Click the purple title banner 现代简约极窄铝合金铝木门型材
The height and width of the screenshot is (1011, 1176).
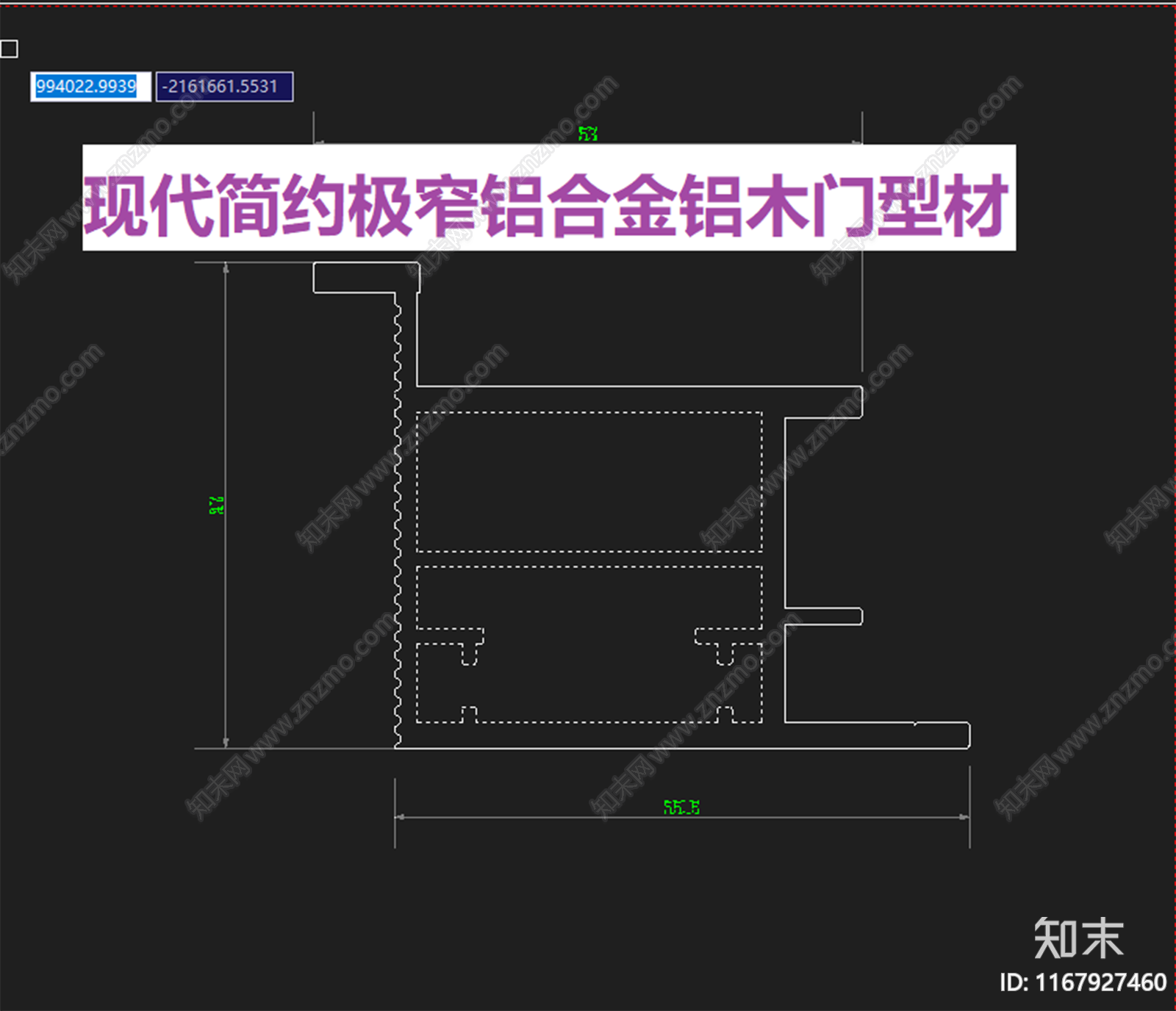point(549,198)
